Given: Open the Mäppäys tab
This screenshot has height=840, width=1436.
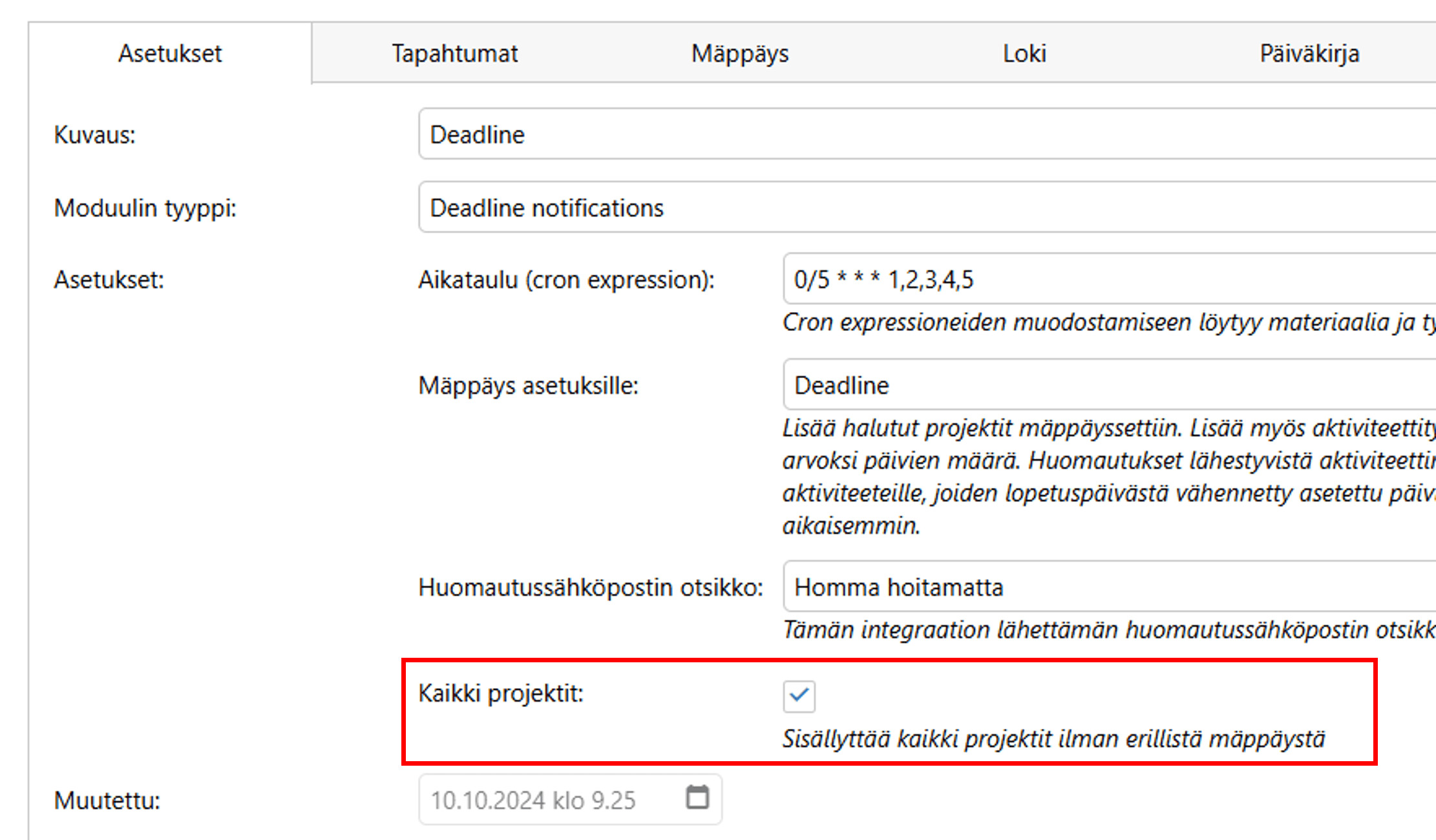Looking at the screenshot, I should 740,54.
